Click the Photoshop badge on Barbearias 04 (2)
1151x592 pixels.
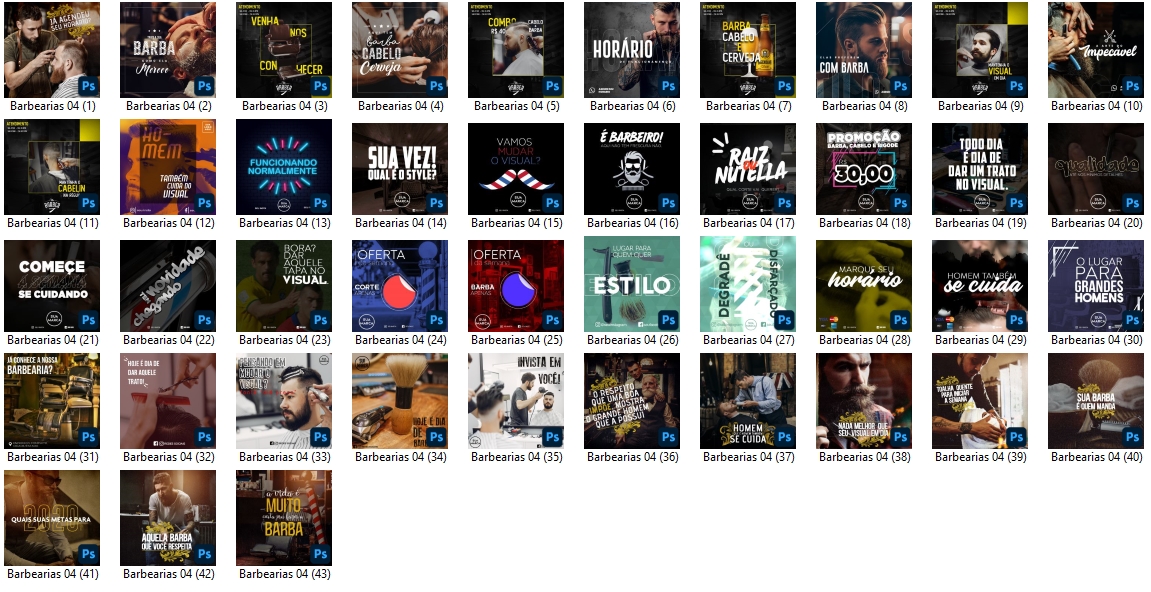tap(204, 86)
